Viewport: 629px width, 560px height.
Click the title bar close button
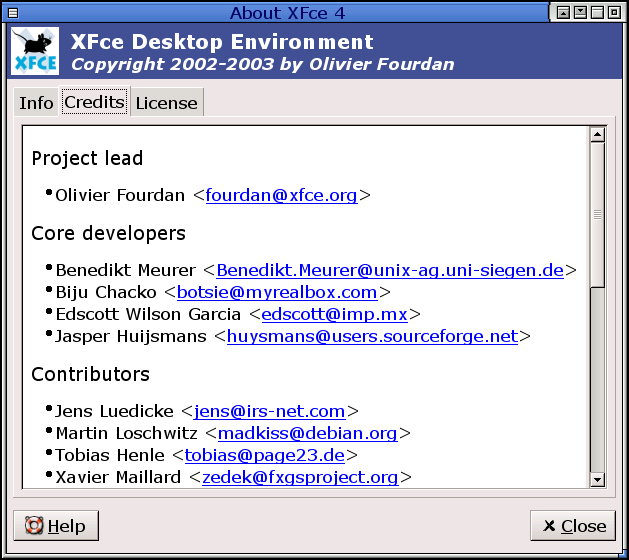point(614,13)
